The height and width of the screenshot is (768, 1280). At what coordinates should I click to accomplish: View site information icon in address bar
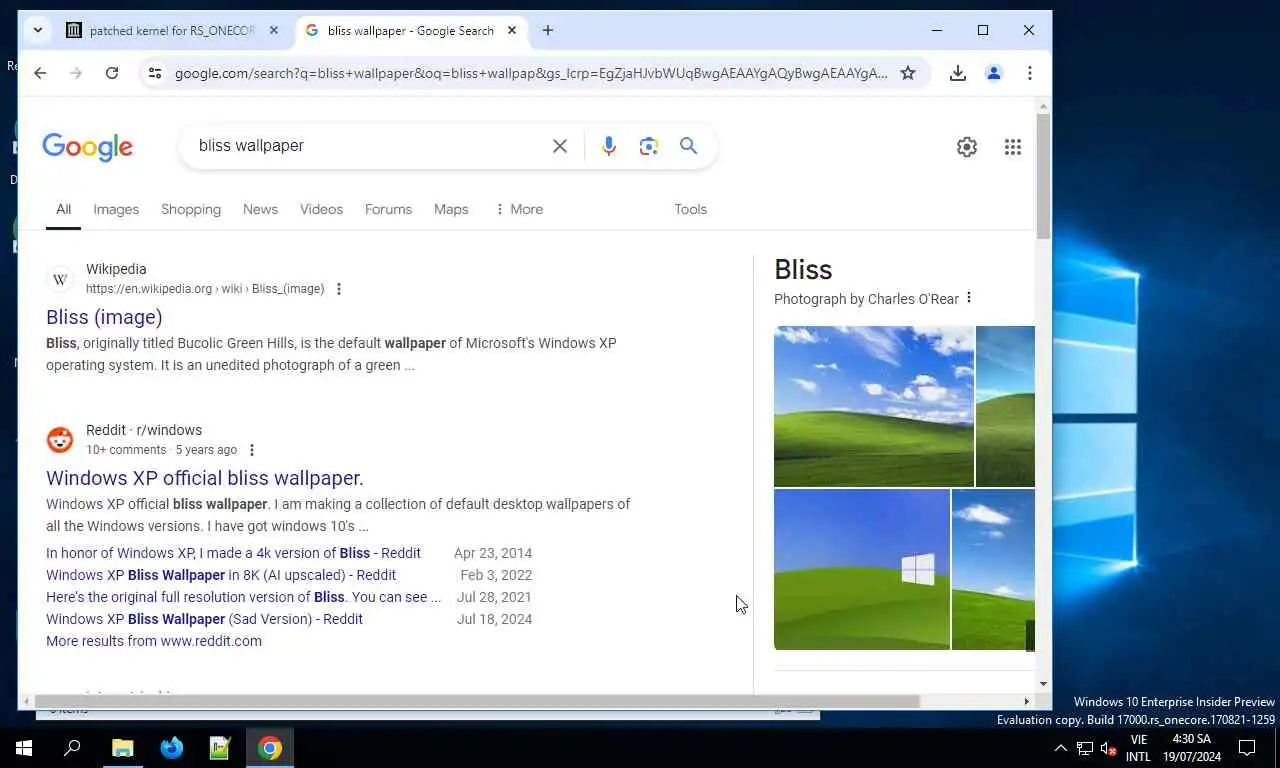[x=154, y=73]
